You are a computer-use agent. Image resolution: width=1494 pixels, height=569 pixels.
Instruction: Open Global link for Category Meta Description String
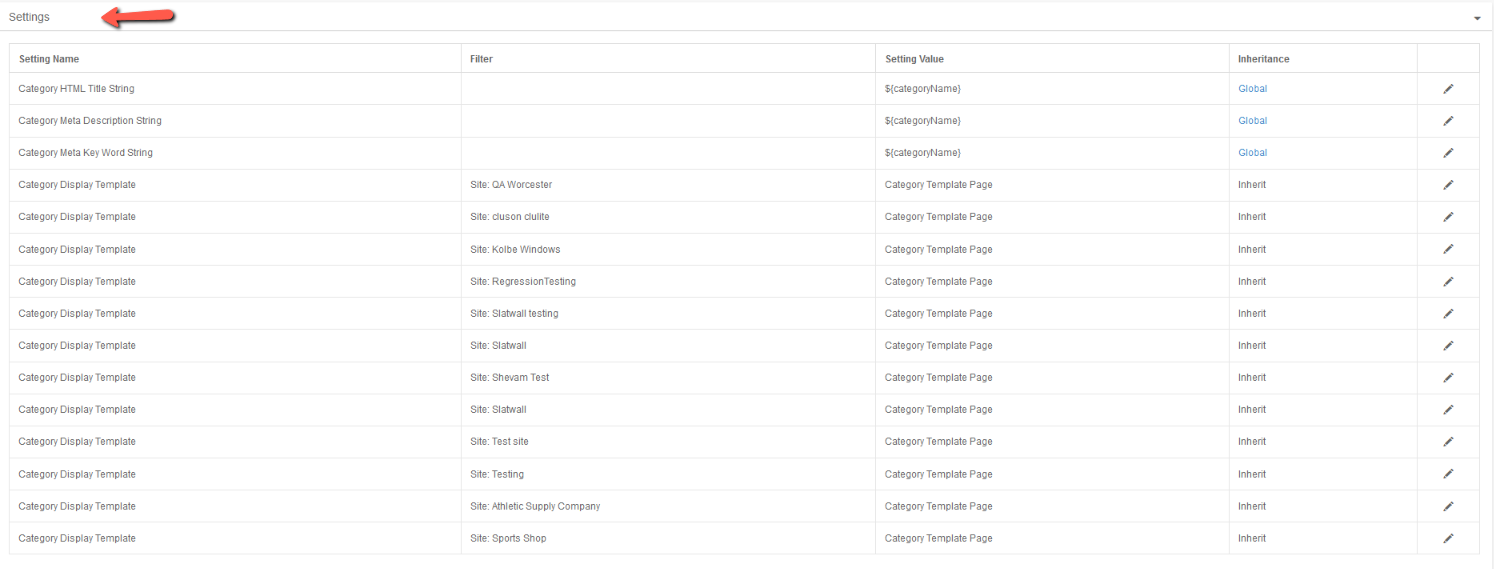pos(1252,121)
